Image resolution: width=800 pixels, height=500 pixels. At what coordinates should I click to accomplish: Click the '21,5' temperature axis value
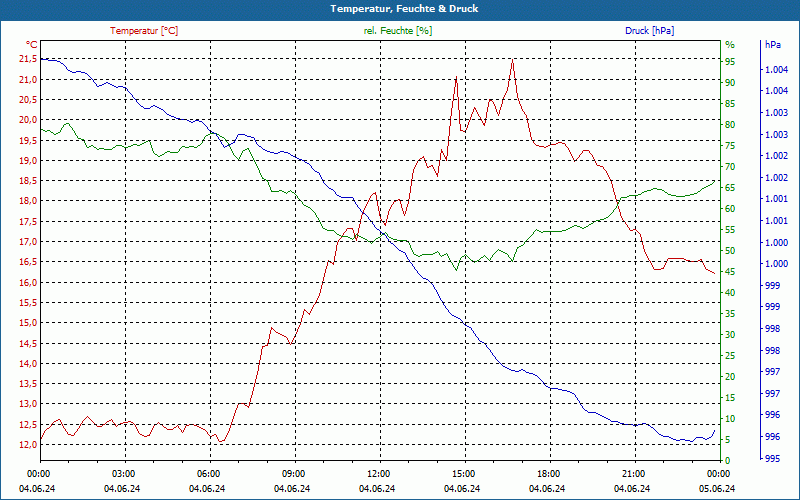tap(28, 59)
